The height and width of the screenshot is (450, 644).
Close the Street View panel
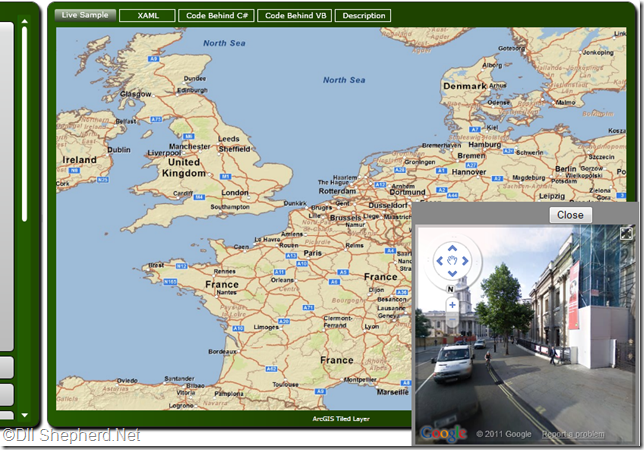point(570,215)
